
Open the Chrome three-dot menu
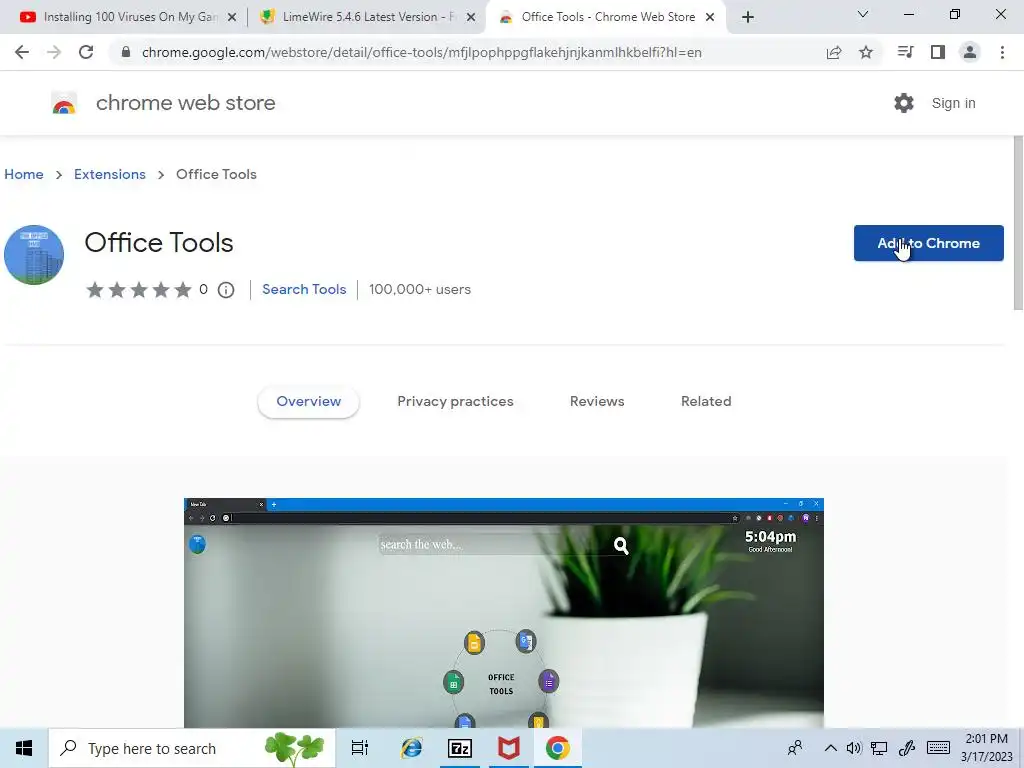click(x=1002, y=52)
